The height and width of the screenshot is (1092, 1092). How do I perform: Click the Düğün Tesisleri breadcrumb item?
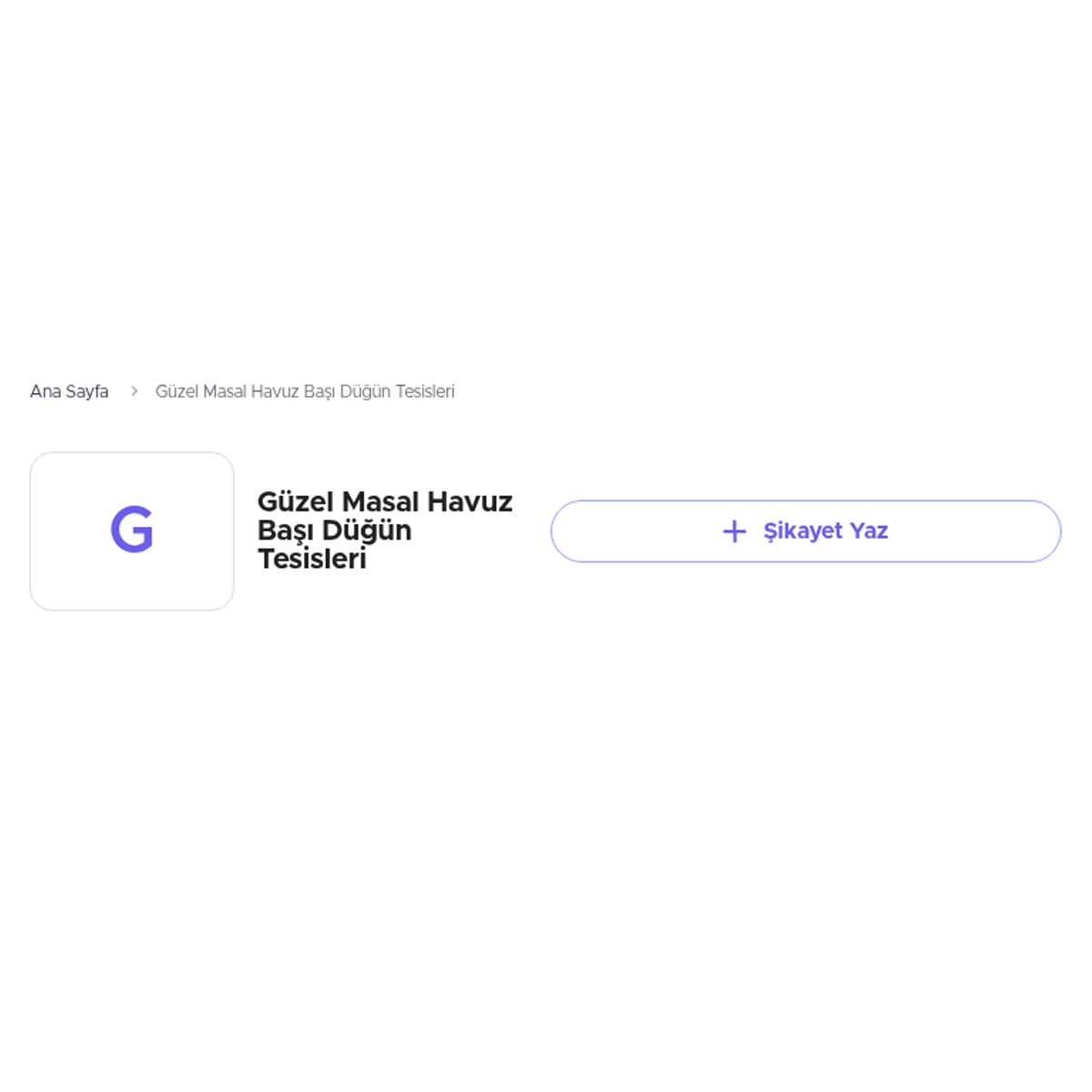[x=305, y=391]
